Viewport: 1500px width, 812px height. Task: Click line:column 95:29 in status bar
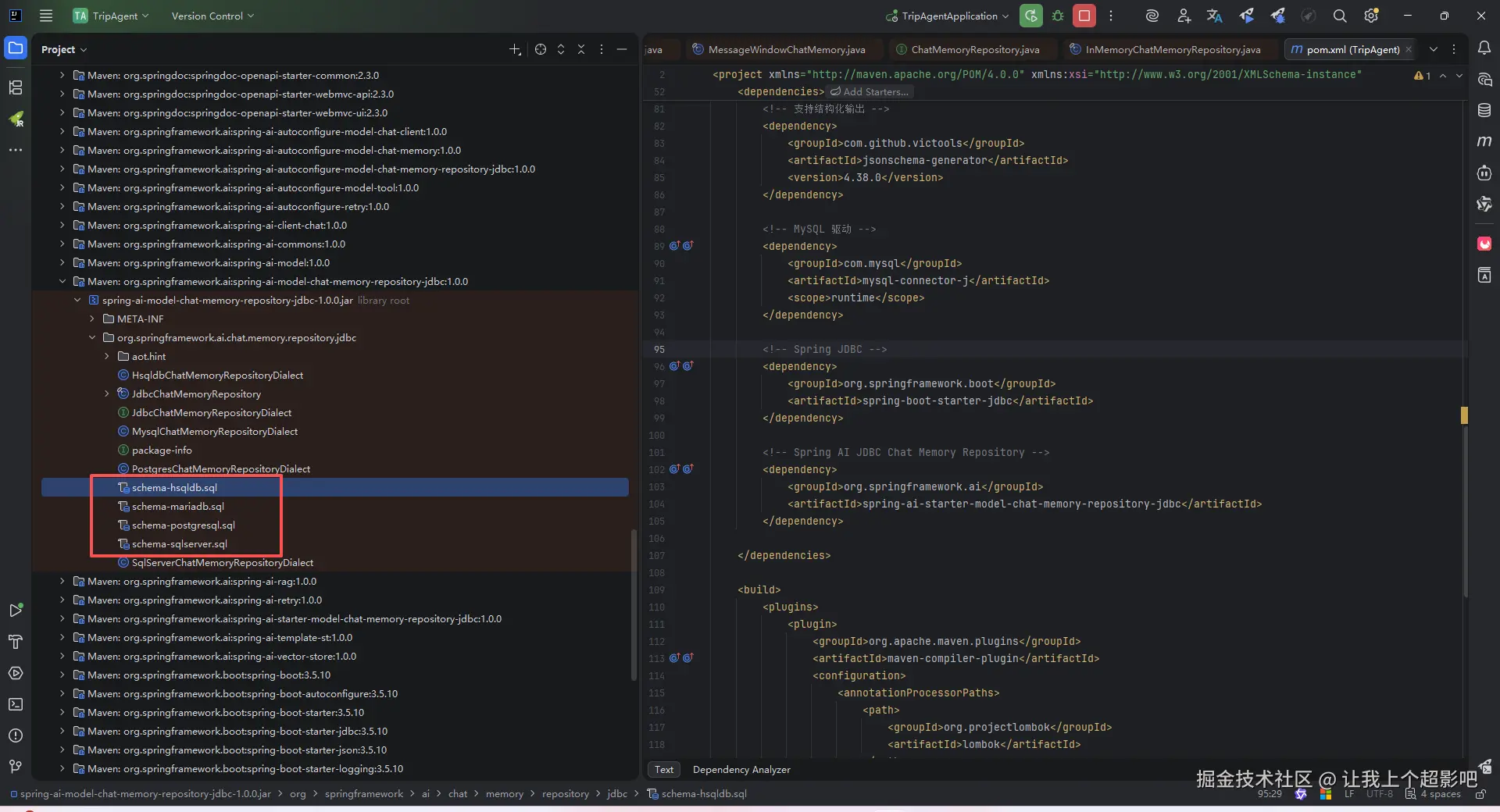[1270, 794]
